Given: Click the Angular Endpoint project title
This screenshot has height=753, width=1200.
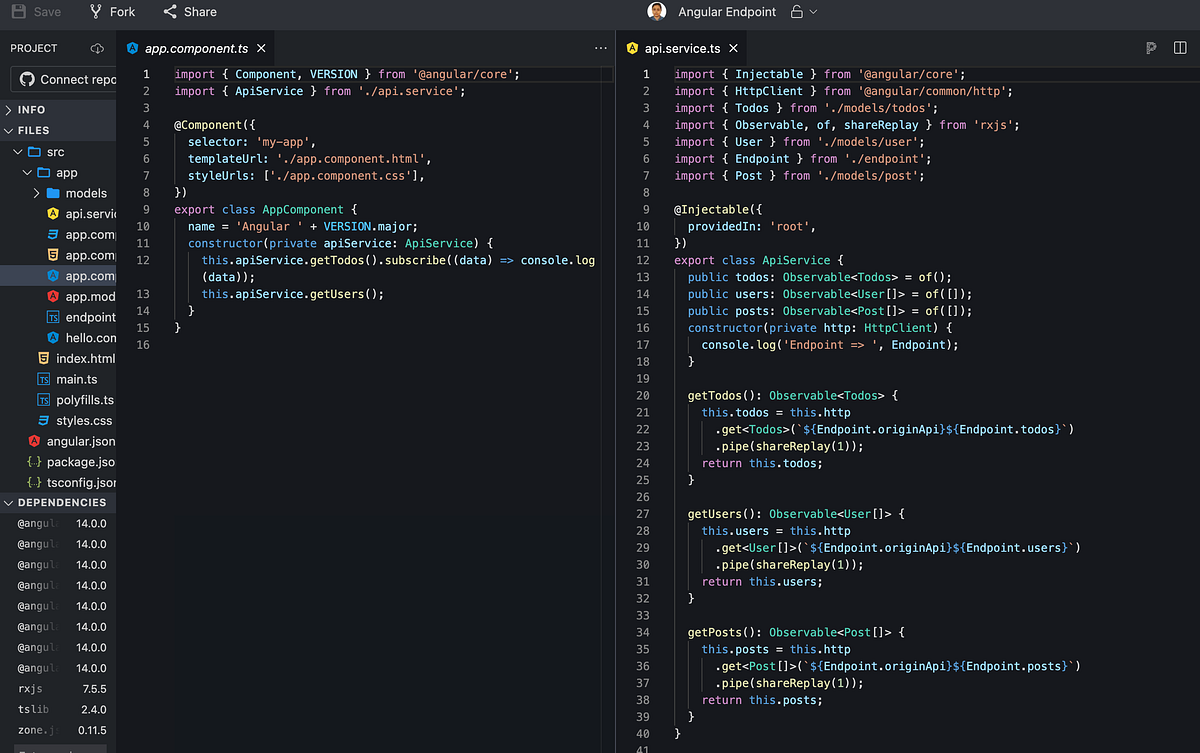Looking at the screenshot, I should pyautogui.click(x=727, y=12).
